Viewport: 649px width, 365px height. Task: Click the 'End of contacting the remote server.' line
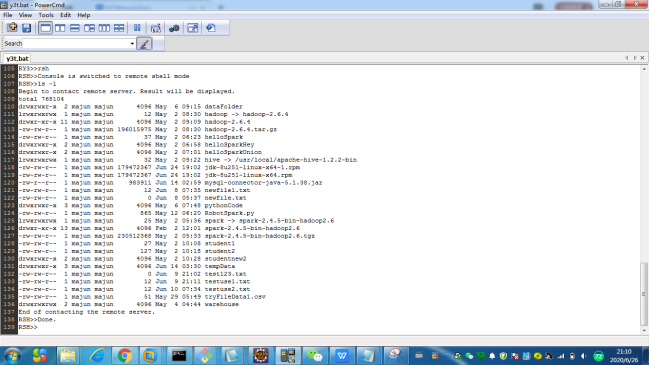pos(87,312)
